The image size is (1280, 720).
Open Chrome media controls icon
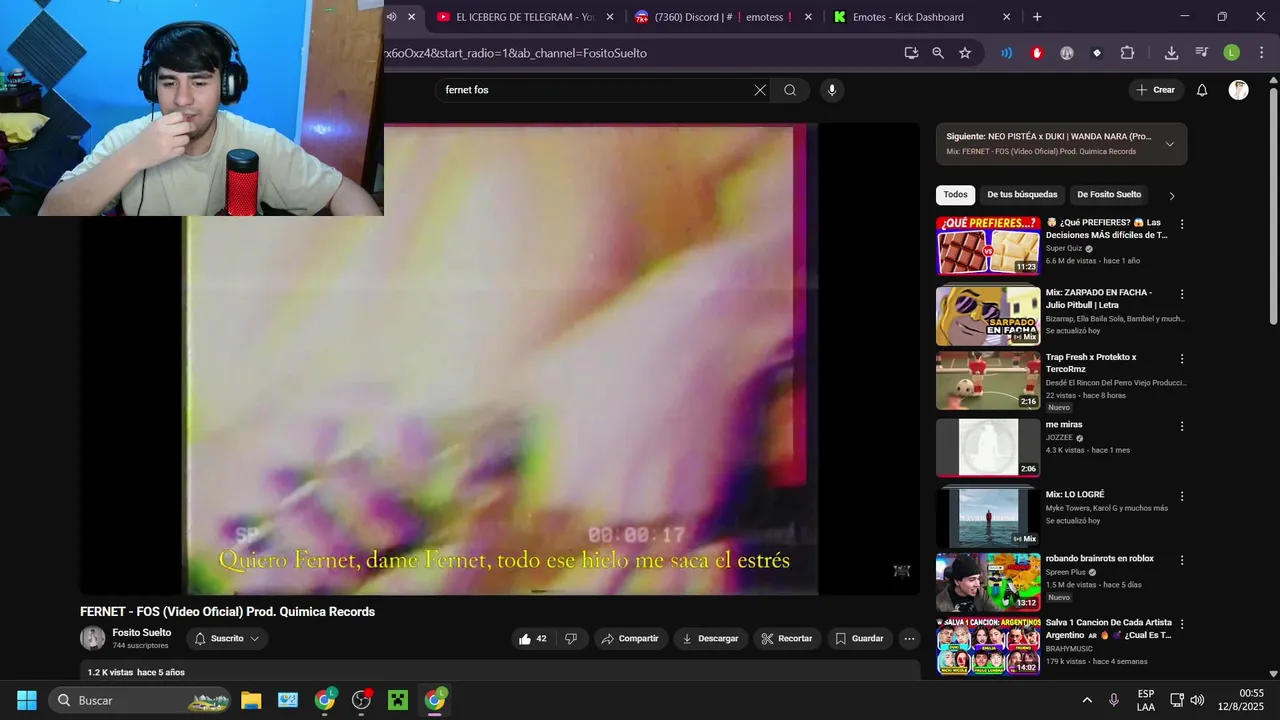click(1201, 53)
